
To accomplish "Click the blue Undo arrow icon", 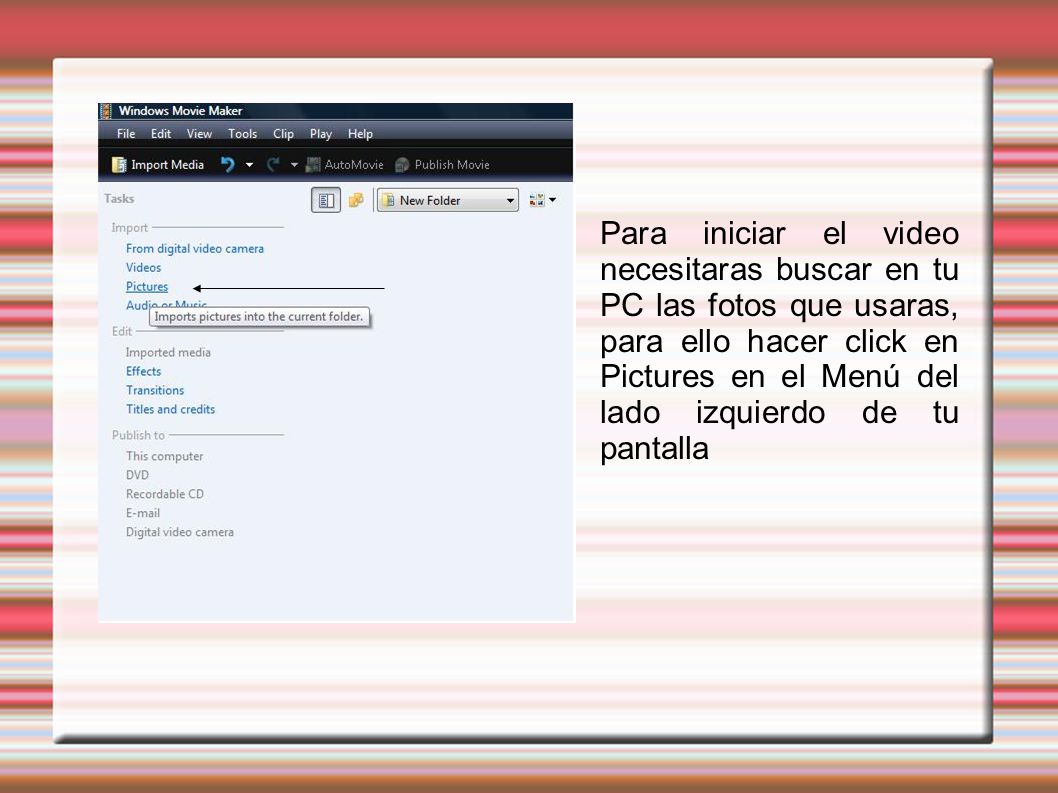I will click(x=228, y=164).
